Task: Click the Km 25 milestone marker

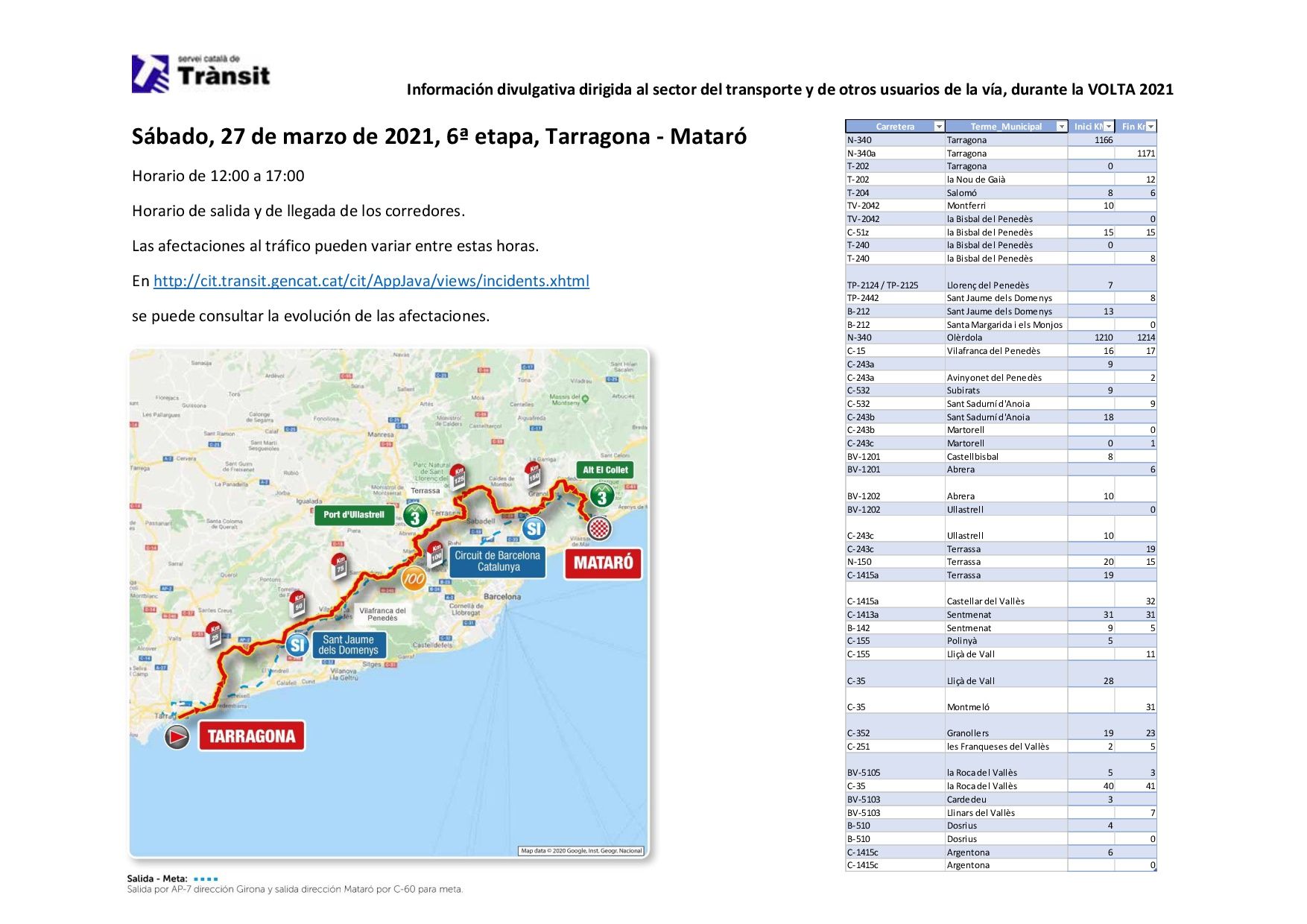Action: tap(215, 633)
